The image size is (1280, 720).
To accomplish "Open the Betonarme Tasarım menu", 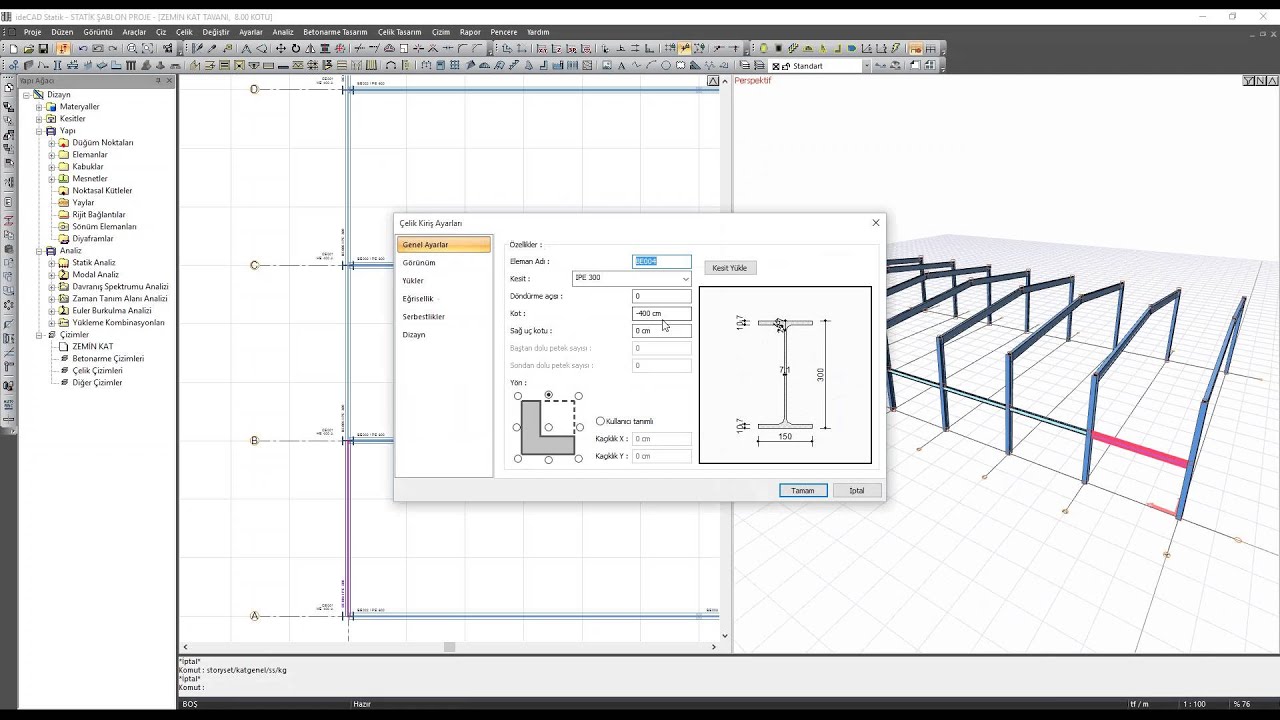I will pos(335,32).
